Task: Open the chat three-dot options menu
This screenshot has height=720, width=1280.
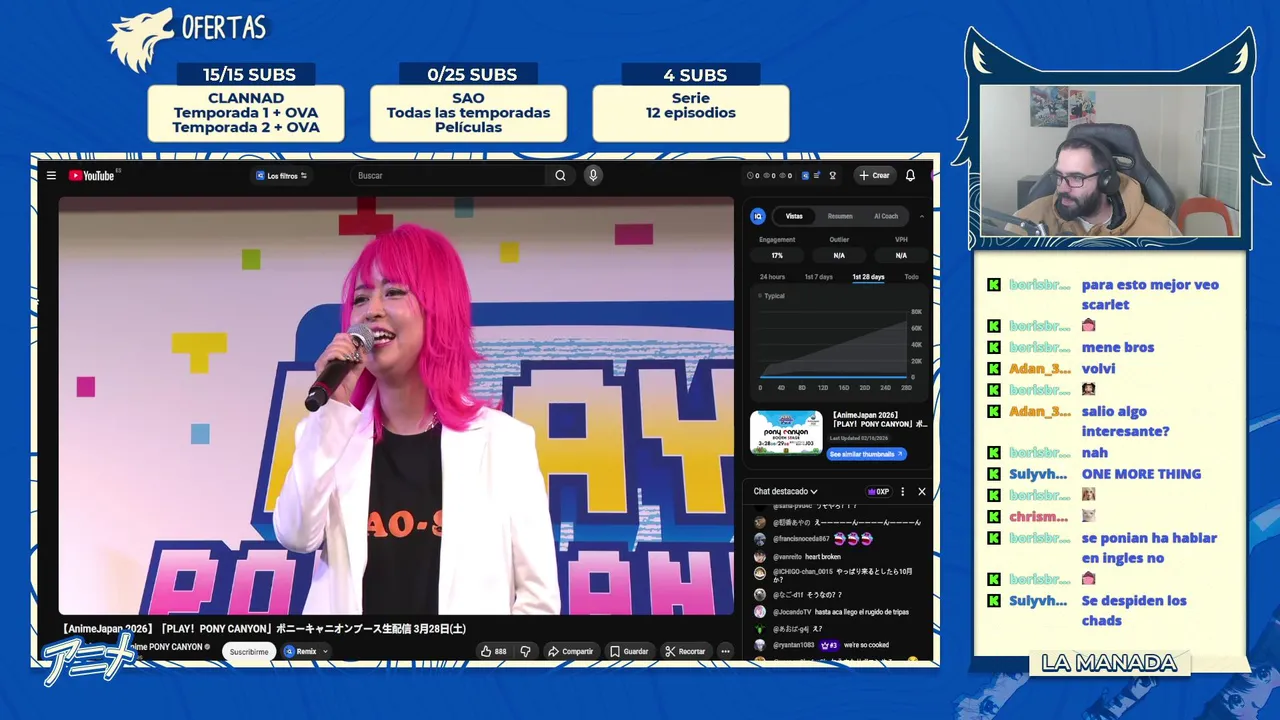Action: click(903, 491)
